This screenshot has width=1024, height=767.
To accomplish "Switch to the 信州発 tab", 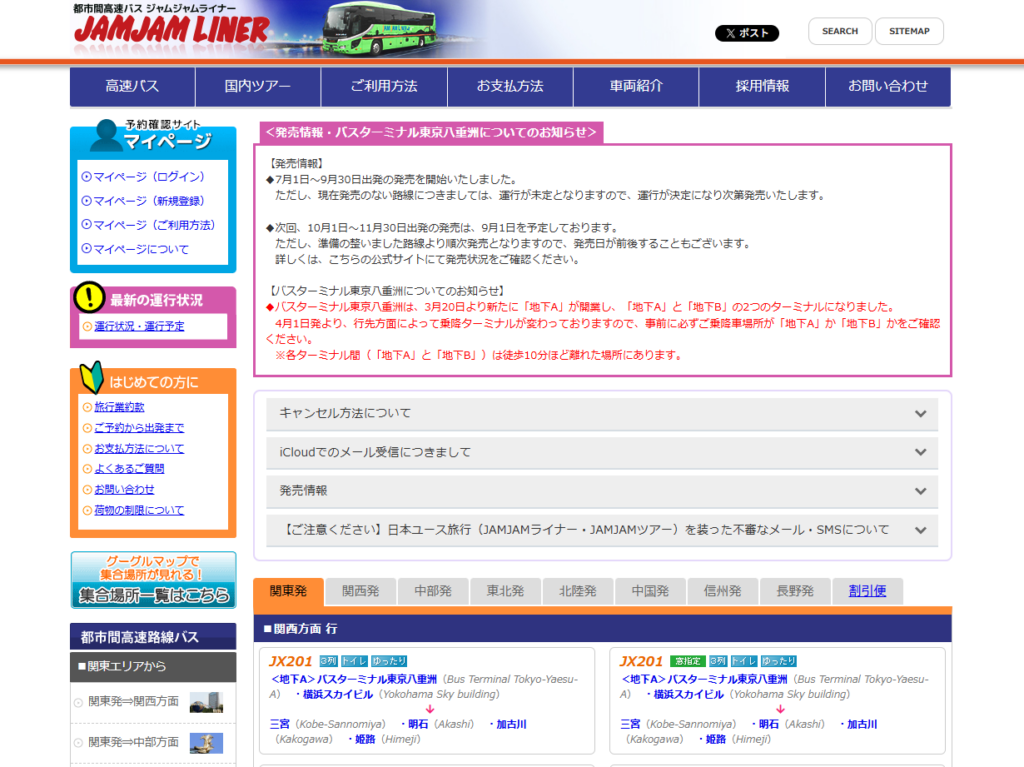I will (x=722, y=592).
